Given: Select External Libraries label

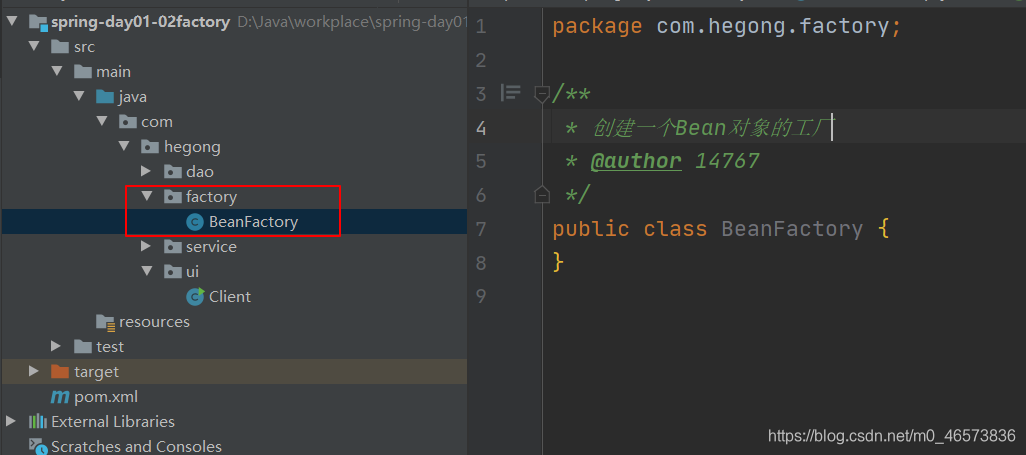Looking at the screenshot, I should [x=113, y=422].
